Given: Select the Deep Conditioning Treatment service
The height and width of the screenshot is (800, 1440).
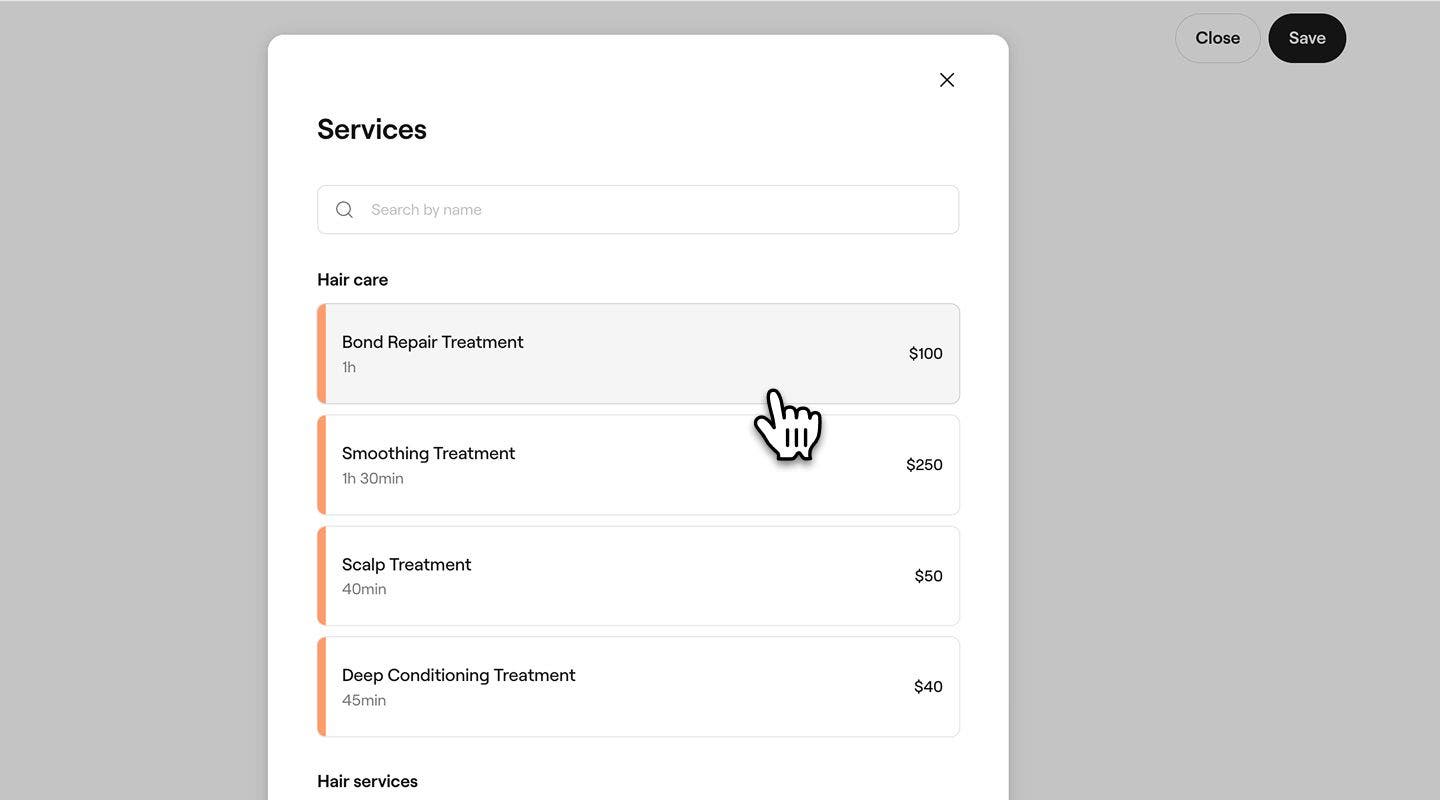Looking at the screenshot, I should click(600, 687).
